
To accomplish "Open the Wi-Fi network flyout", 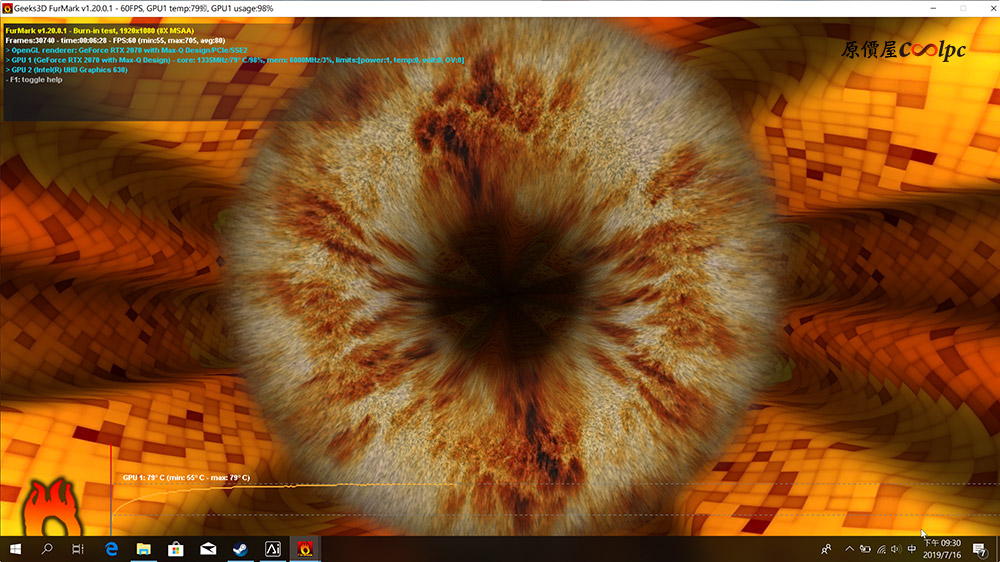I will coord(881,549).
